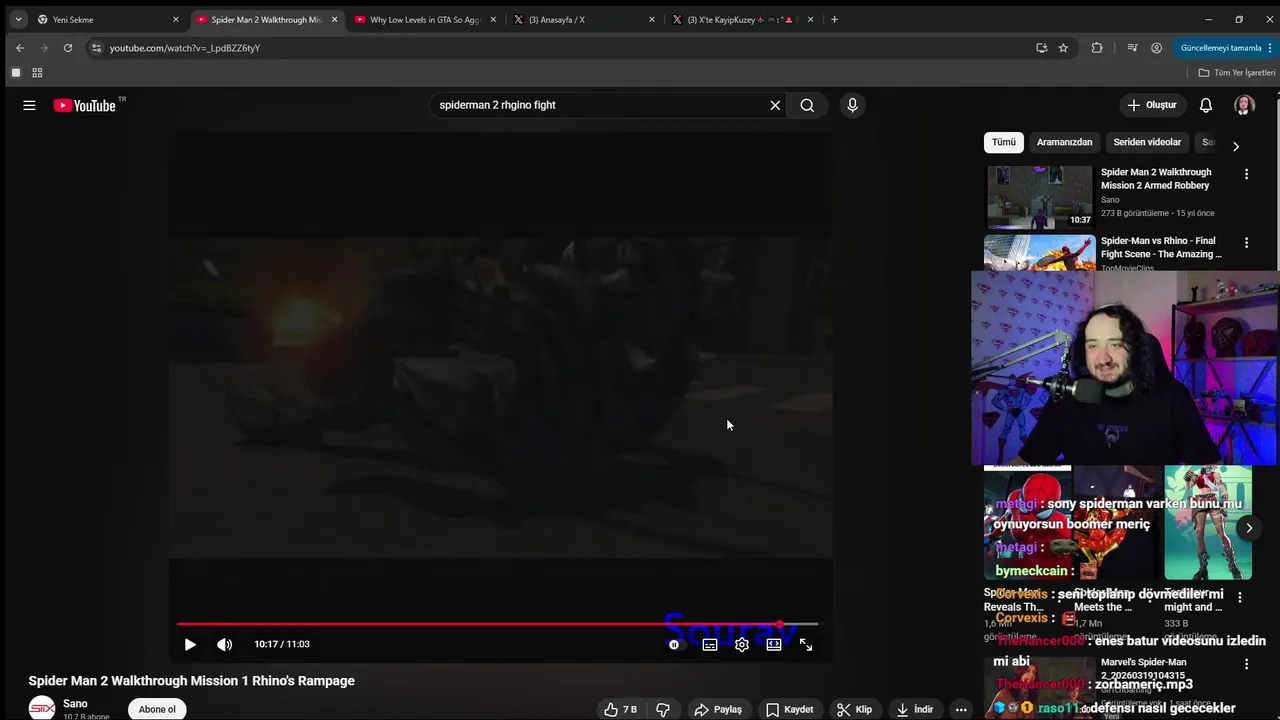Save video to playlist with Kaydet
Image resolution: width=1280 pixels, height=720 pixels.
point(790,709)
